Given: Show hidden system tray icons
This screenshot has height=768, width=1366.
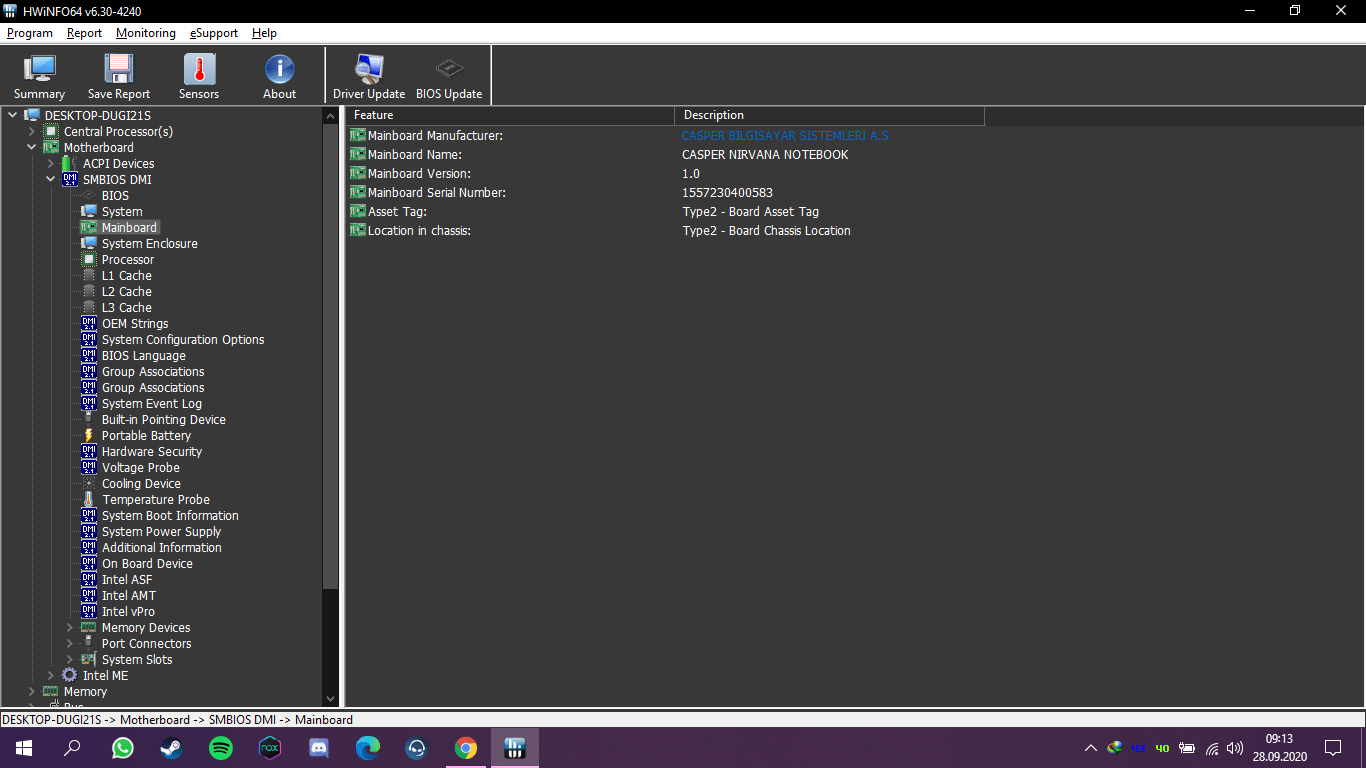Looking at the screenshot, I should tap(1090, 748).
